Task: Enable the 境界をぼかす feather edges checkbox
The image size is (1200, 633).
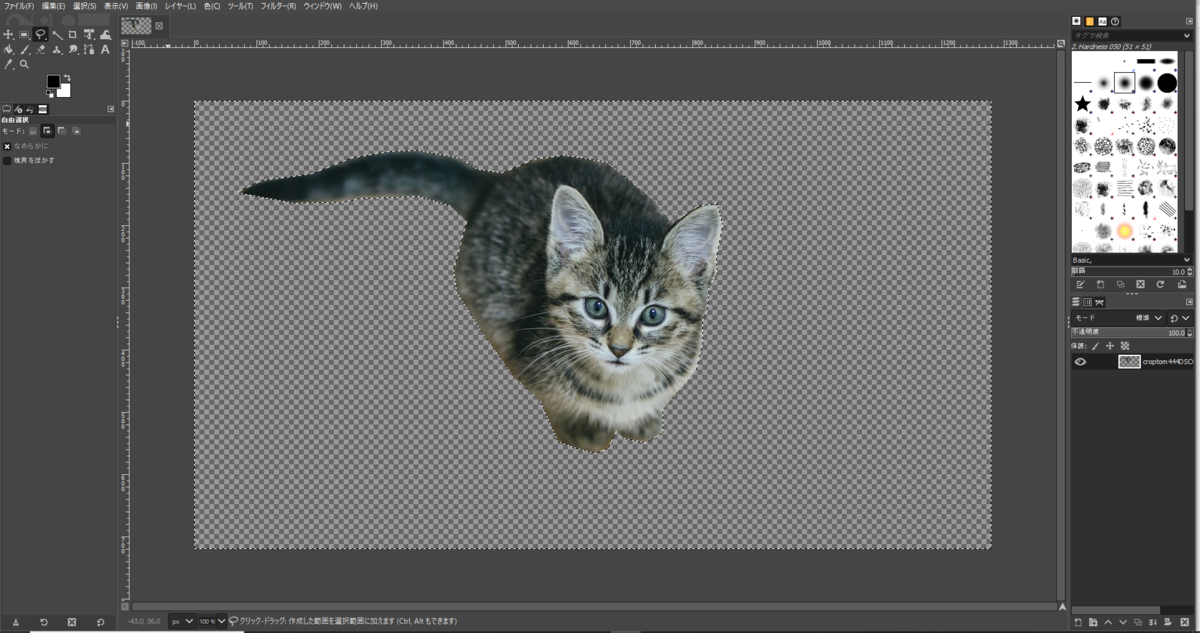Action: click(7, 160)
